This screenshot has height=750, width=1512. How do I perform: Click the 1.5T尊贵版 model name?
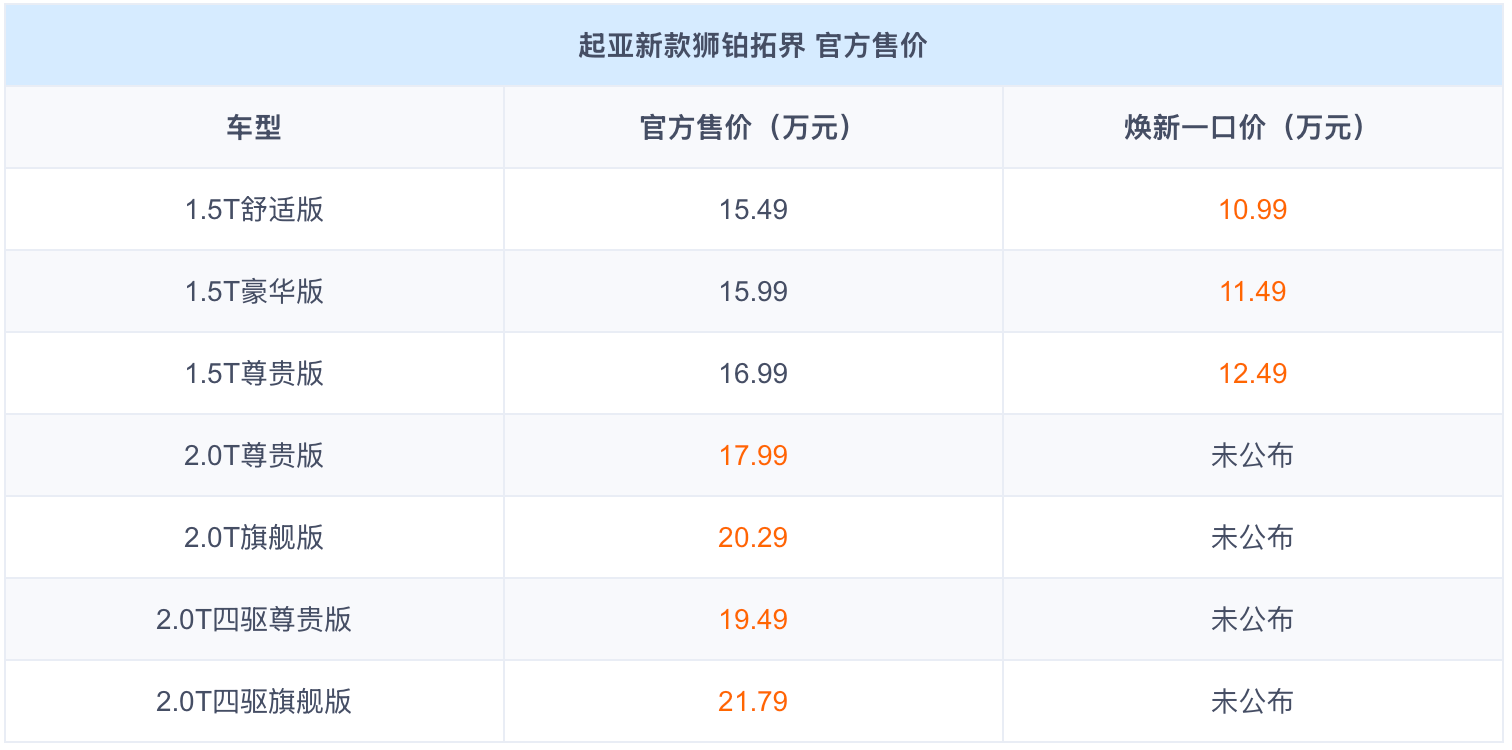click(254, 374)
